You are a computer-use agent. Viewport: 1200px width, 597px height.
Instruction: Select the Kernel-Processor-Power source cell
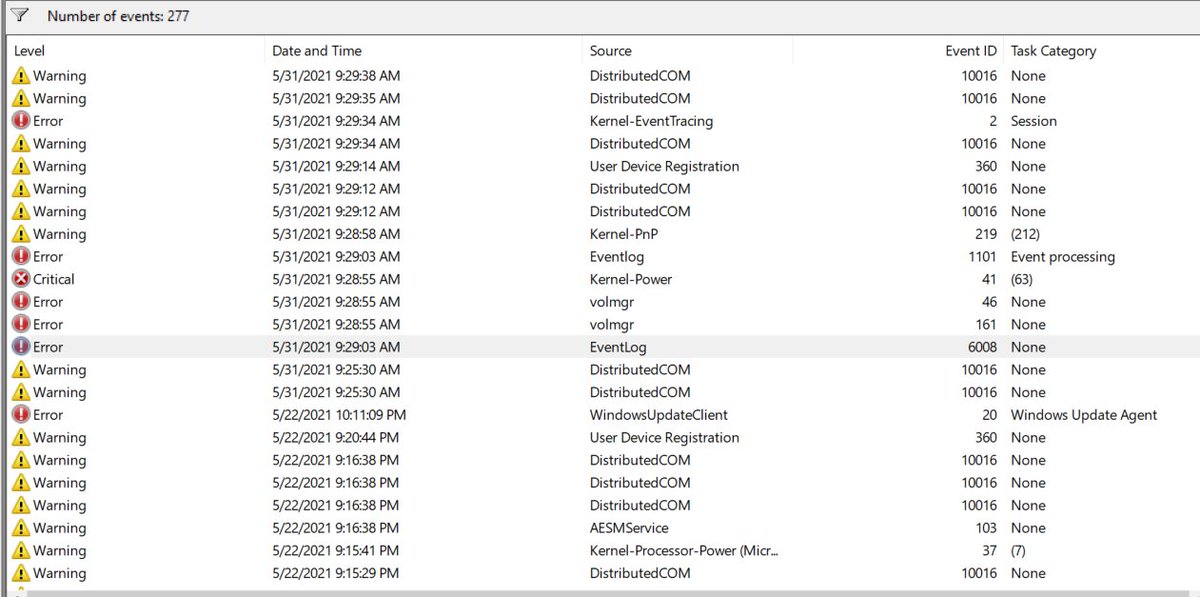[684, 551]
